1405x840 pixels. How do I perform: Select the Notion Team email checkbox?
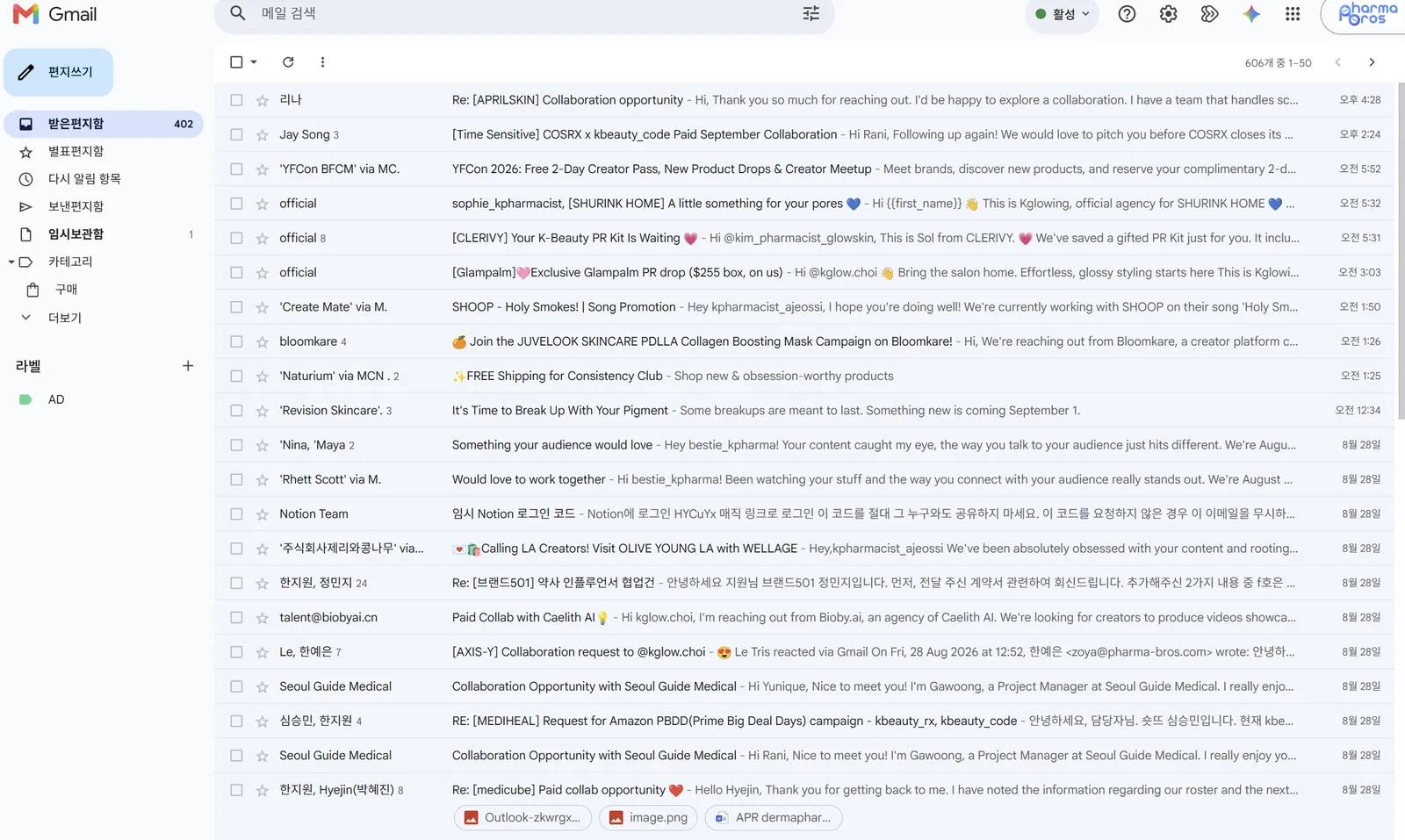(236, 514)
